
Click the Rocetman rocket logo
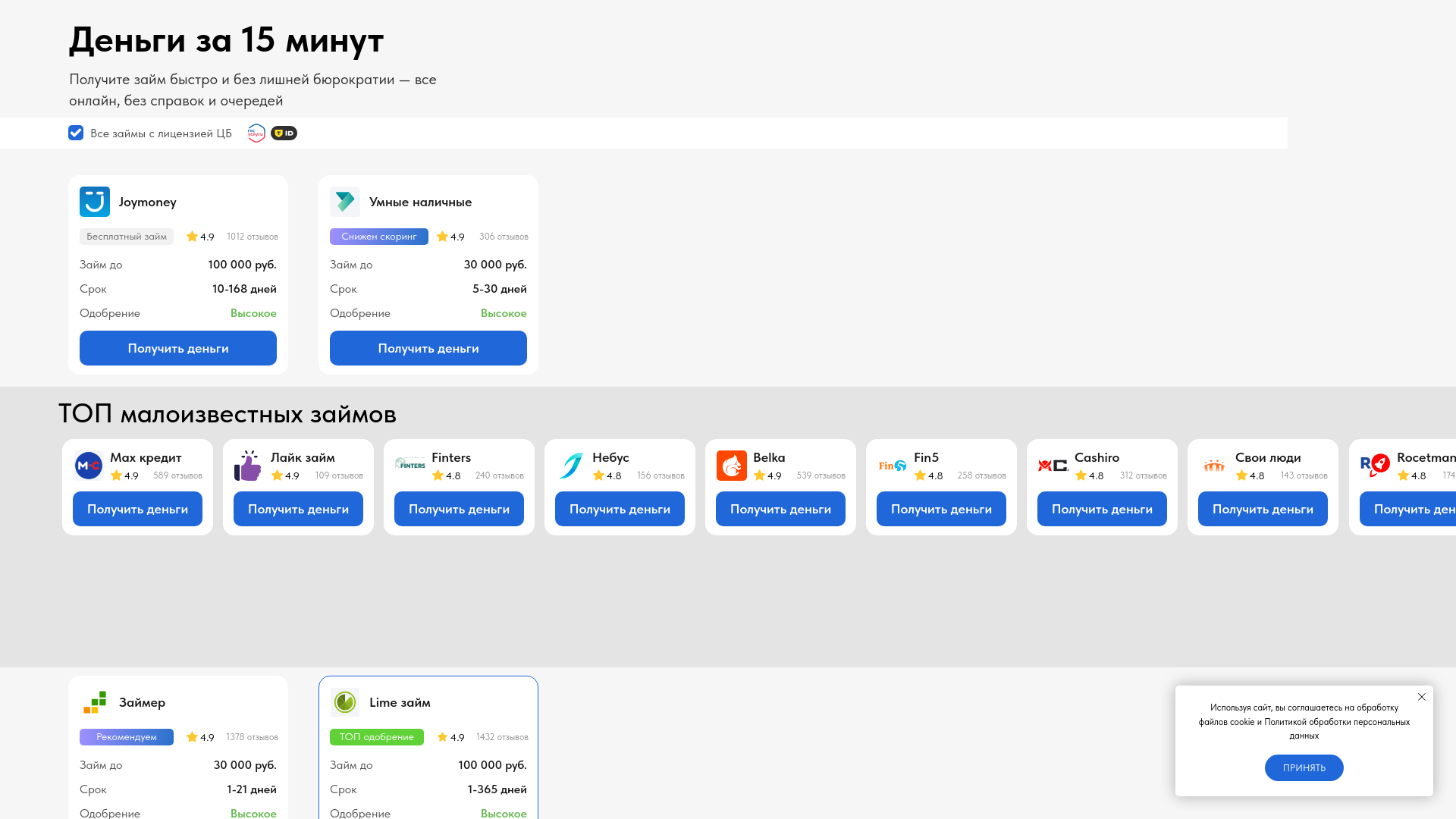coord(1375,466)
